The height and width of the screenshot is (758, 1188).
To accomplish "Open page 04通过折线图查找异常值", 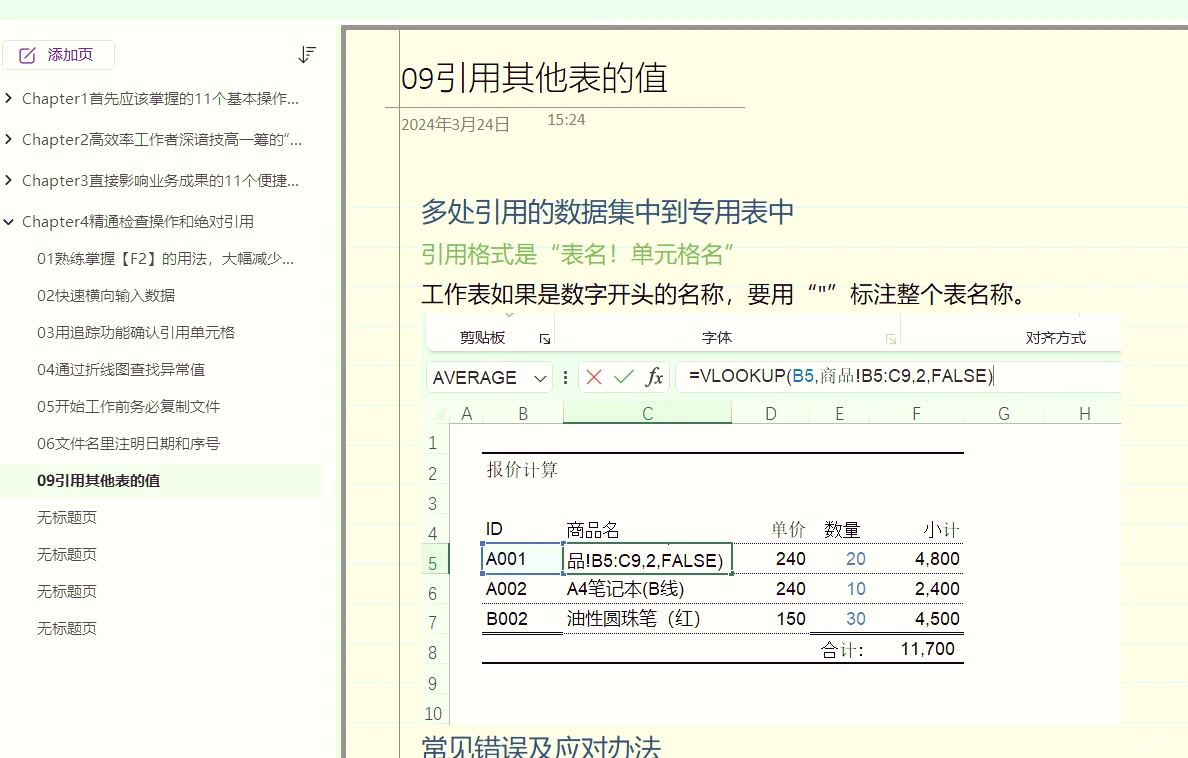I will (120, 370).
